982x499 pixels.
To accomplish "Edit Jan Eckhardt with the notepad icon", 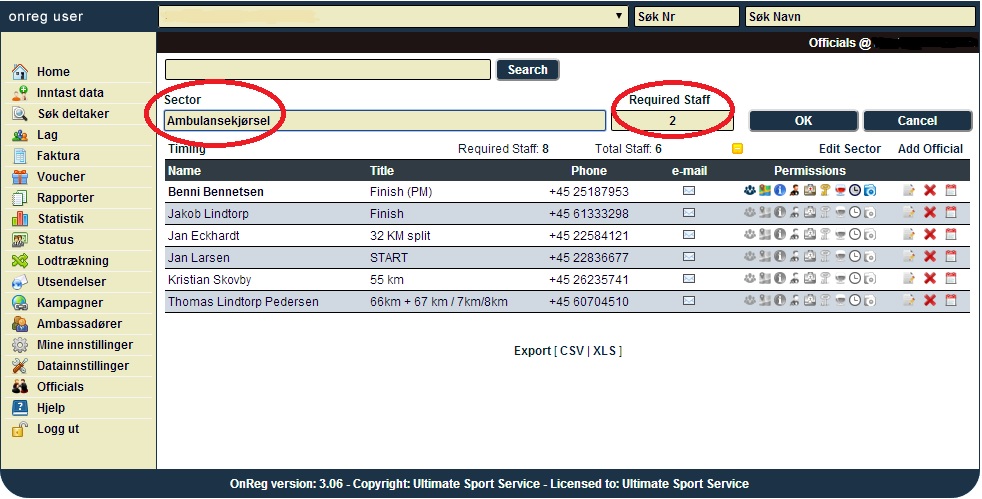I will point(909,234).
